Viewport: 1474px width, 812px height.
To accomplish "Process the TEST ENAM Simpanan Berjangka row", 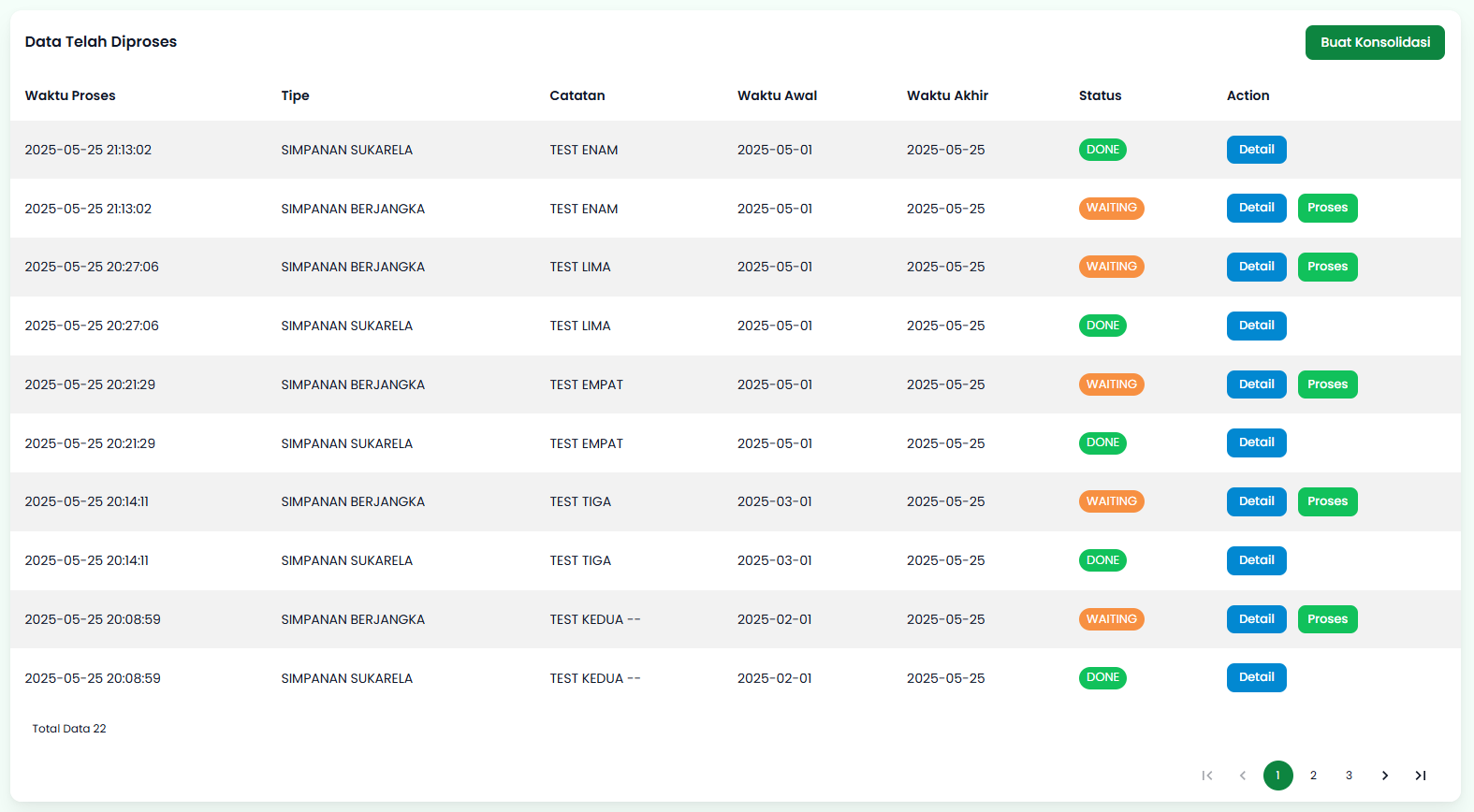I will coord(1327,208).
